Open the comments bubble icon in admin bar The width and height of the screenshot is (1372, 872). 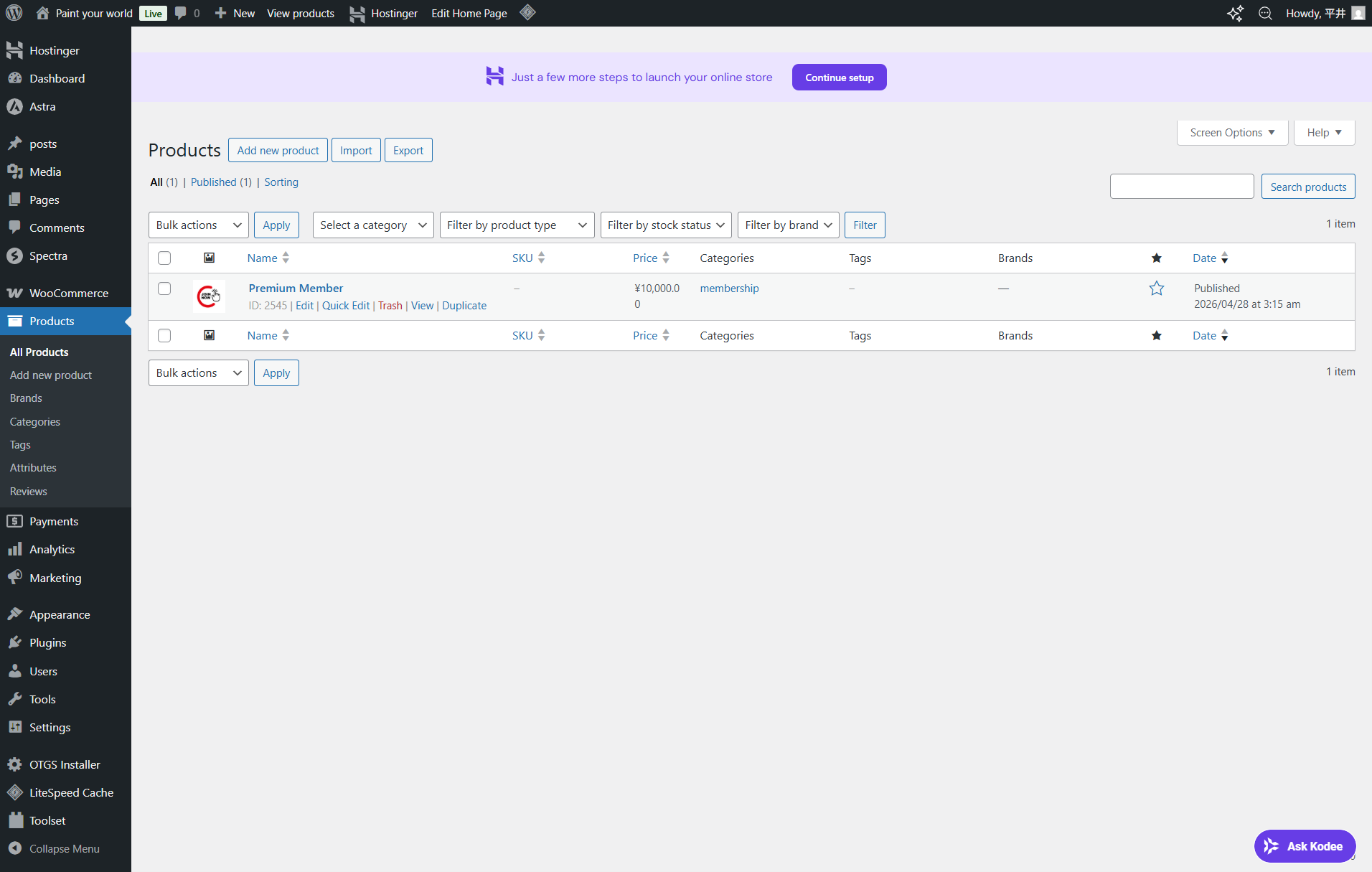point(181,13)
